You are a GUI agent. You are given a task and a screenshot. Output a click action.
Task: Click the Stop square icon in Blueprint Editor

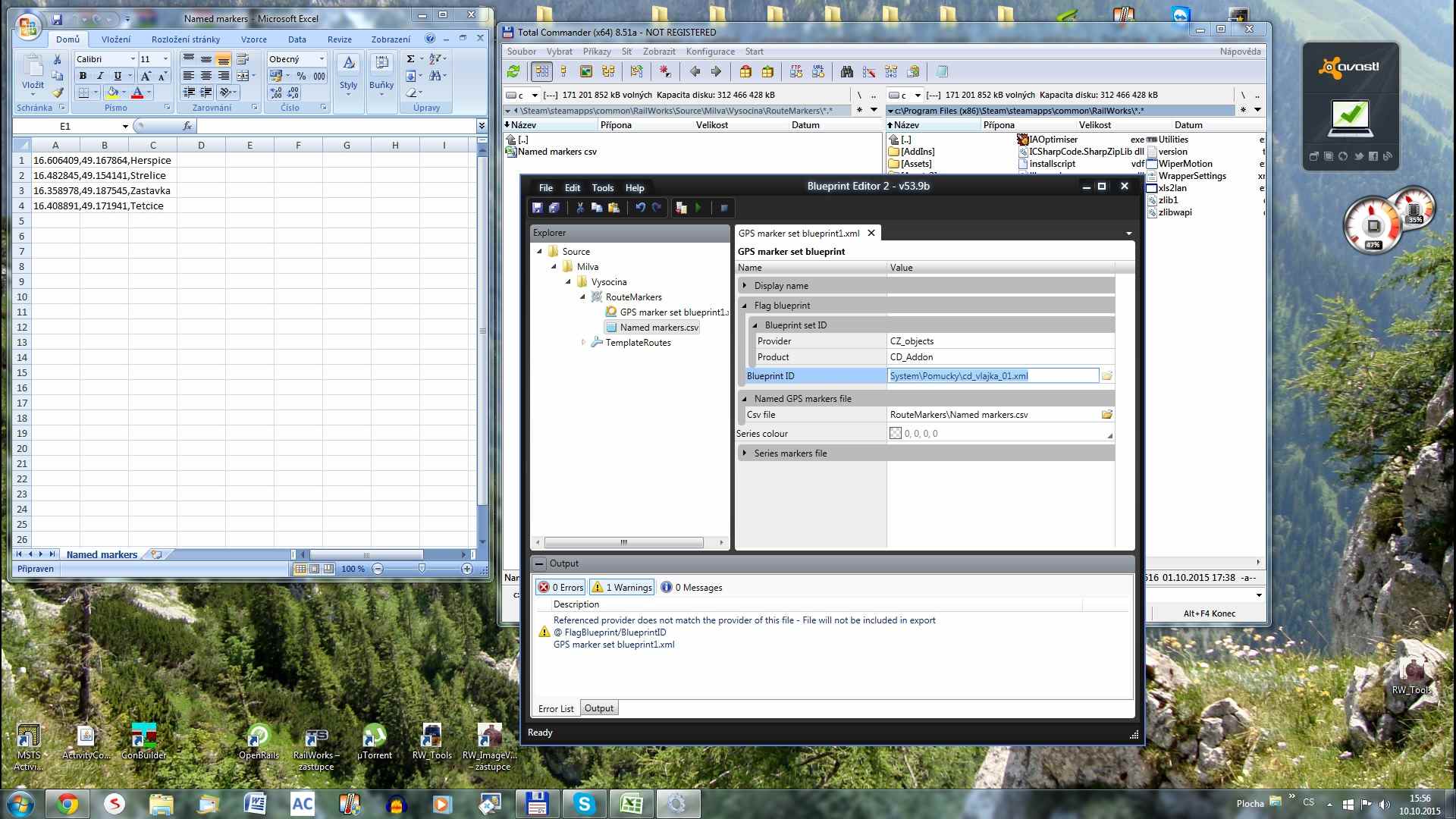[x=724, y=208]
